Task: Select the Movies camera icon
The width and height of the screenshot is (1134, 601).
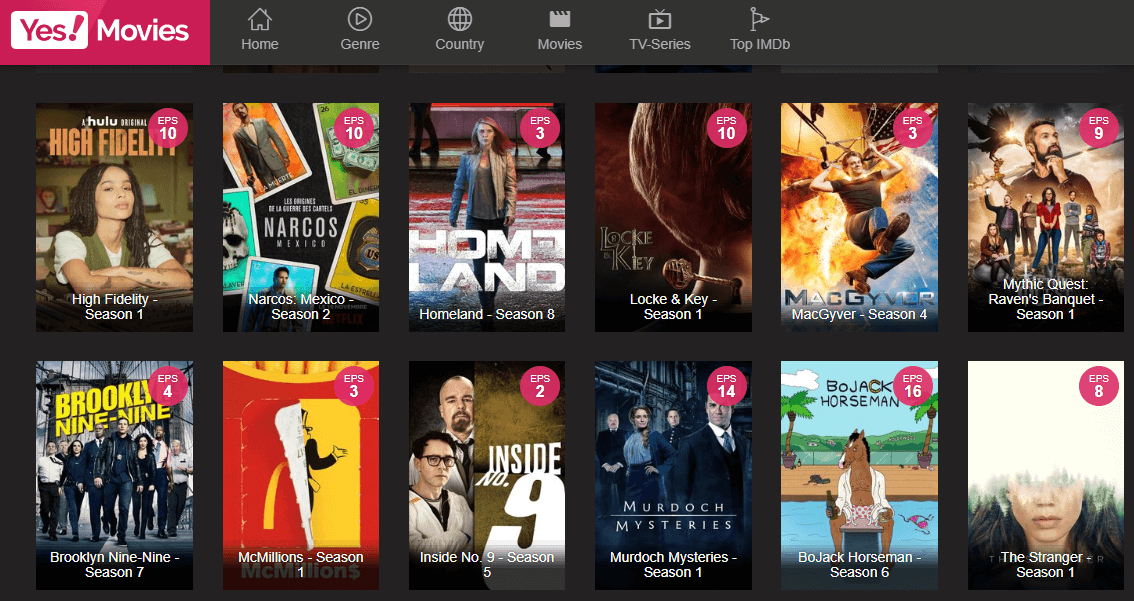Action: coord(559,18)
